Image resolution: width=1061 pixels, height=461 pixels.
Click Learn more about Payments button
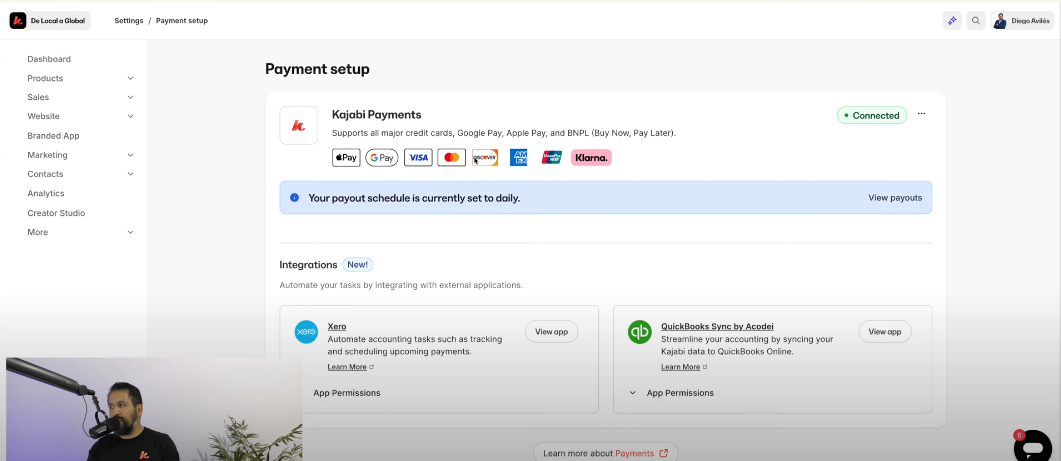point(606,453)
